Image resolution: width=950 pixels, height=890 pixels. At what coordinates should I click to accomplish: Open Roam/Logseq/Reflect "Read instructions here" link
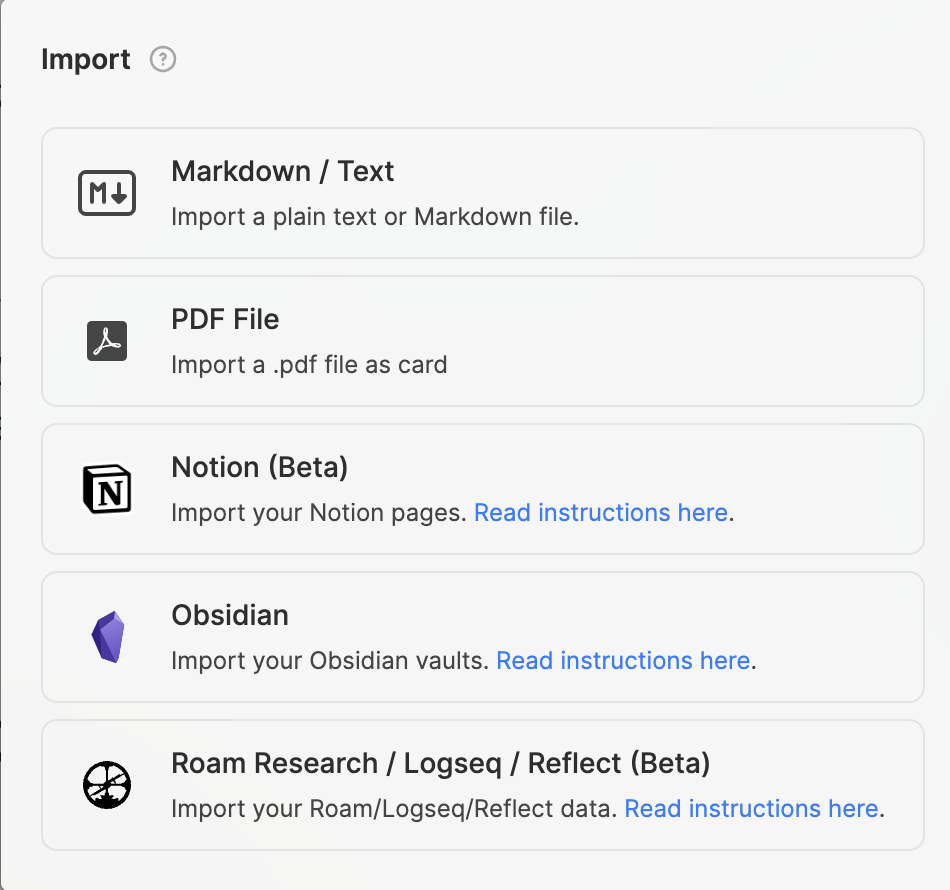(x=751, y=809)
